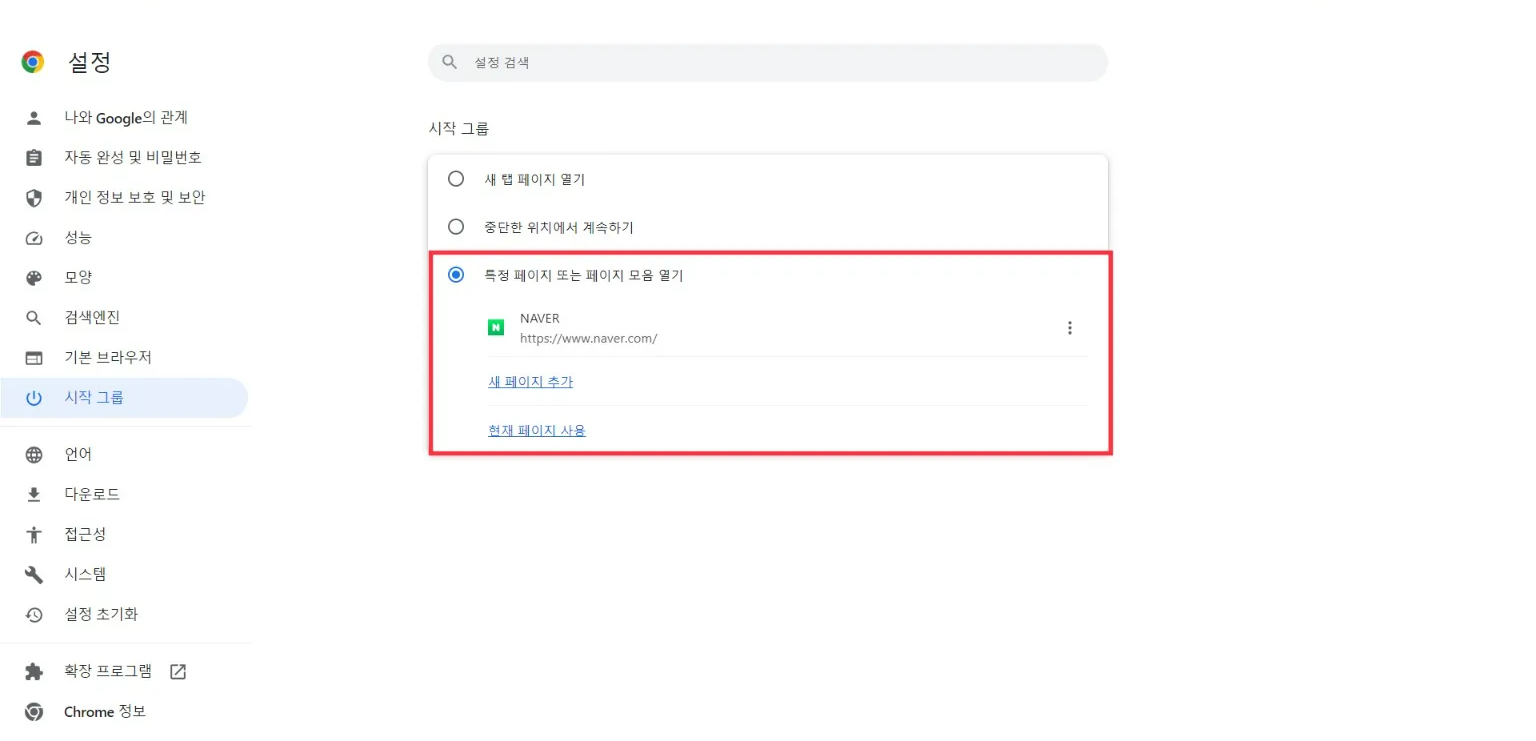1536x741 pixels.
Task: Select the 다운로드 download arrow icon
Action: coord(33,493)
